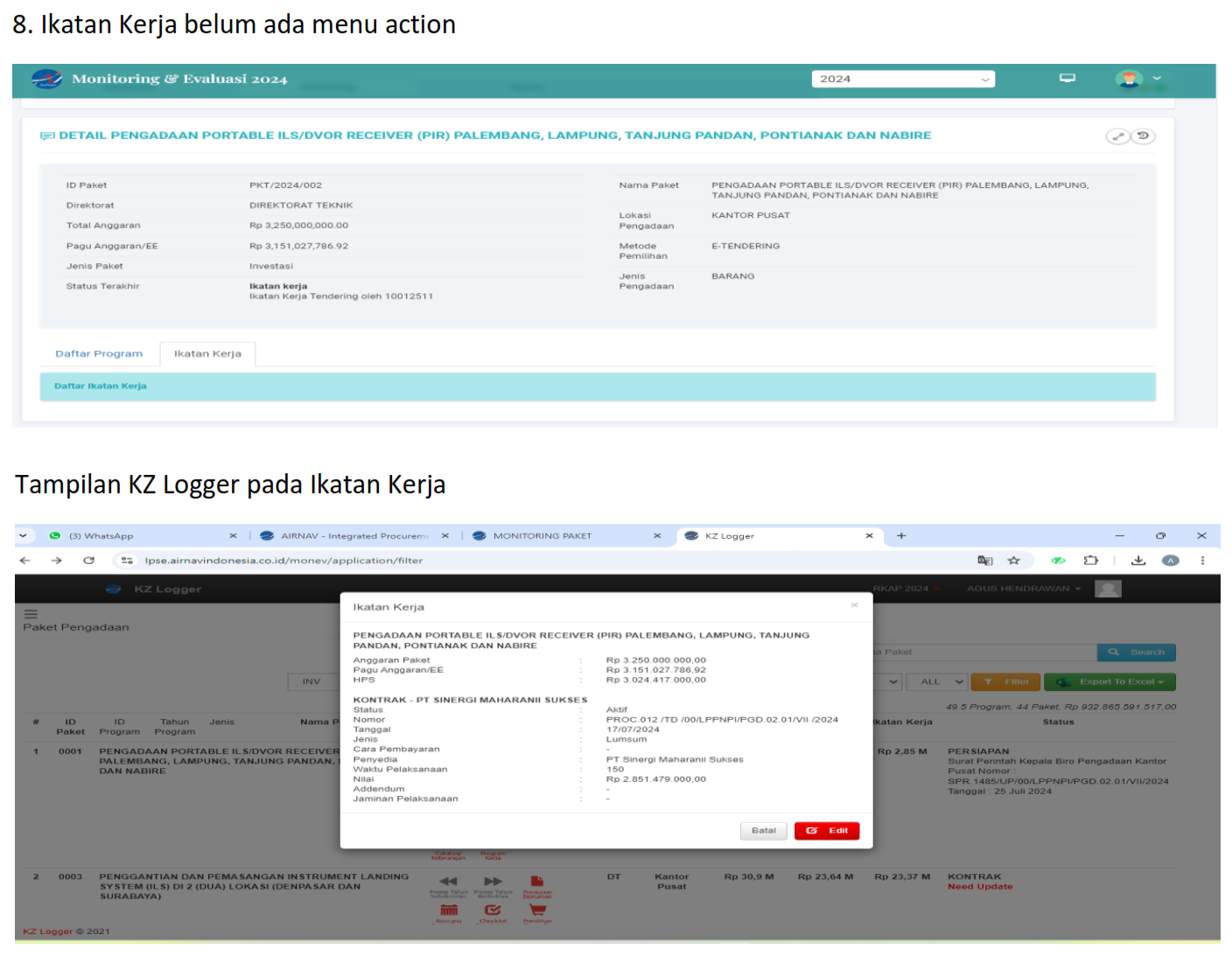Close the Ikatan Kerja dialog with X
This screenshot has width=1232, height=956.
coord(854,605)
